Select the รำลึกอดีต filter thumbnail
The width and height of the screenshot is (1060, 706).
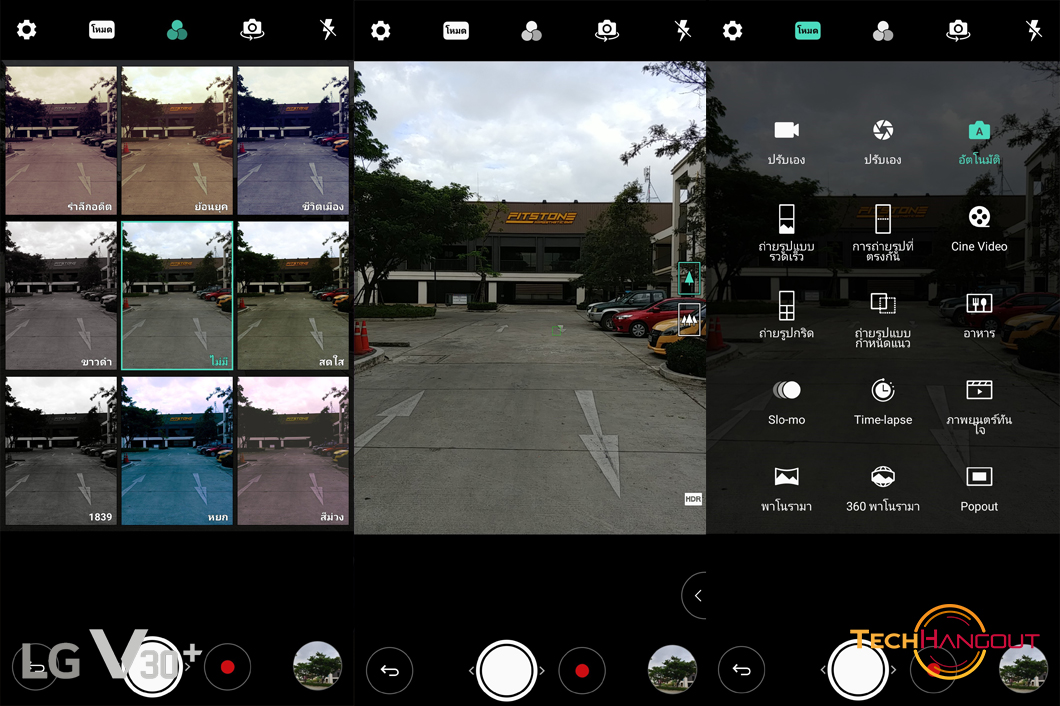[61, 140]
